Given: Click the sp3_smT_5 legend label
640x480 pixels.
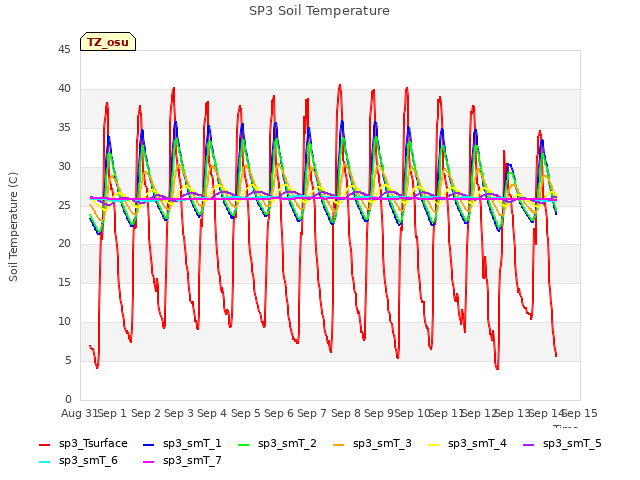Looking at the screenshot, I should click(x=572, y=443).
